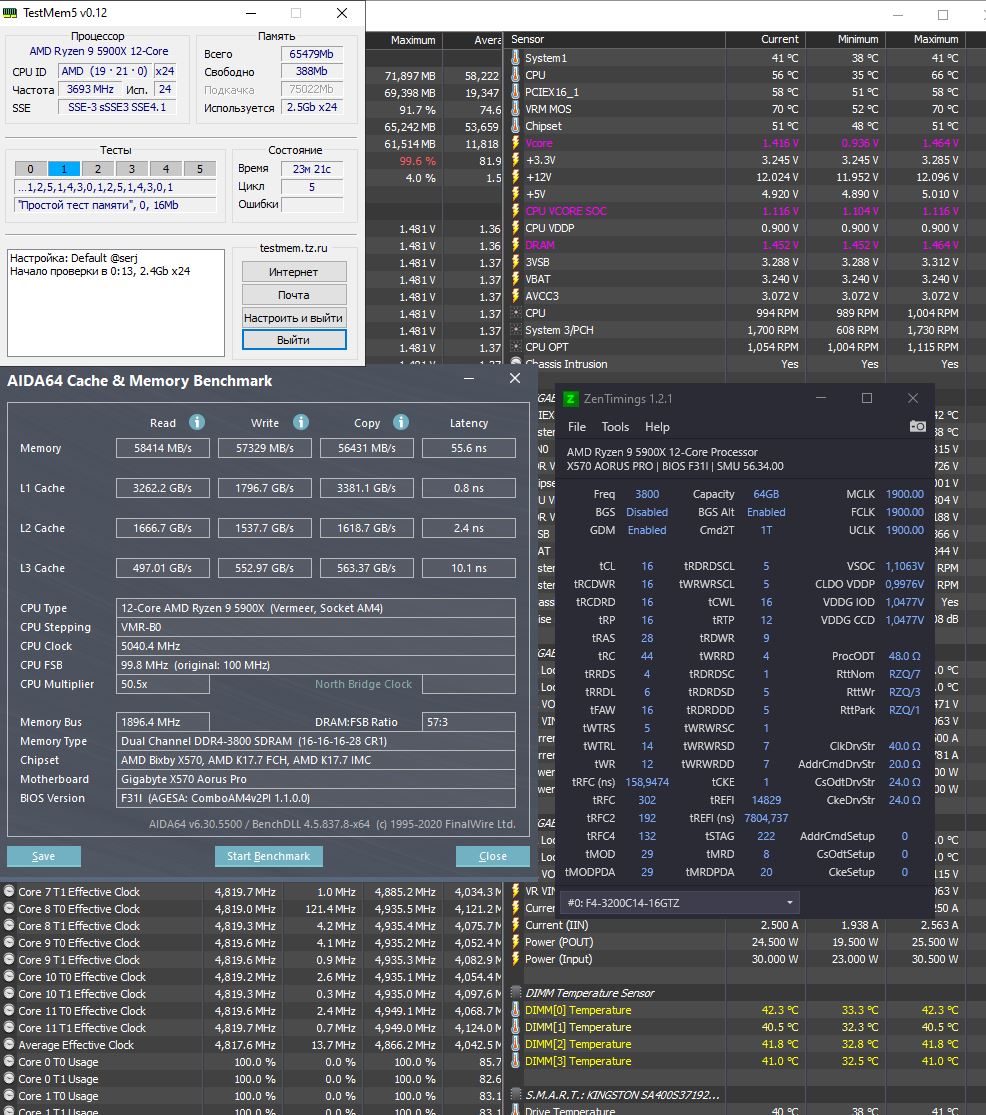
Task: Click the DIMM Temperature Sensor group header
Action: pyautogui.click(x=589, y=993)
